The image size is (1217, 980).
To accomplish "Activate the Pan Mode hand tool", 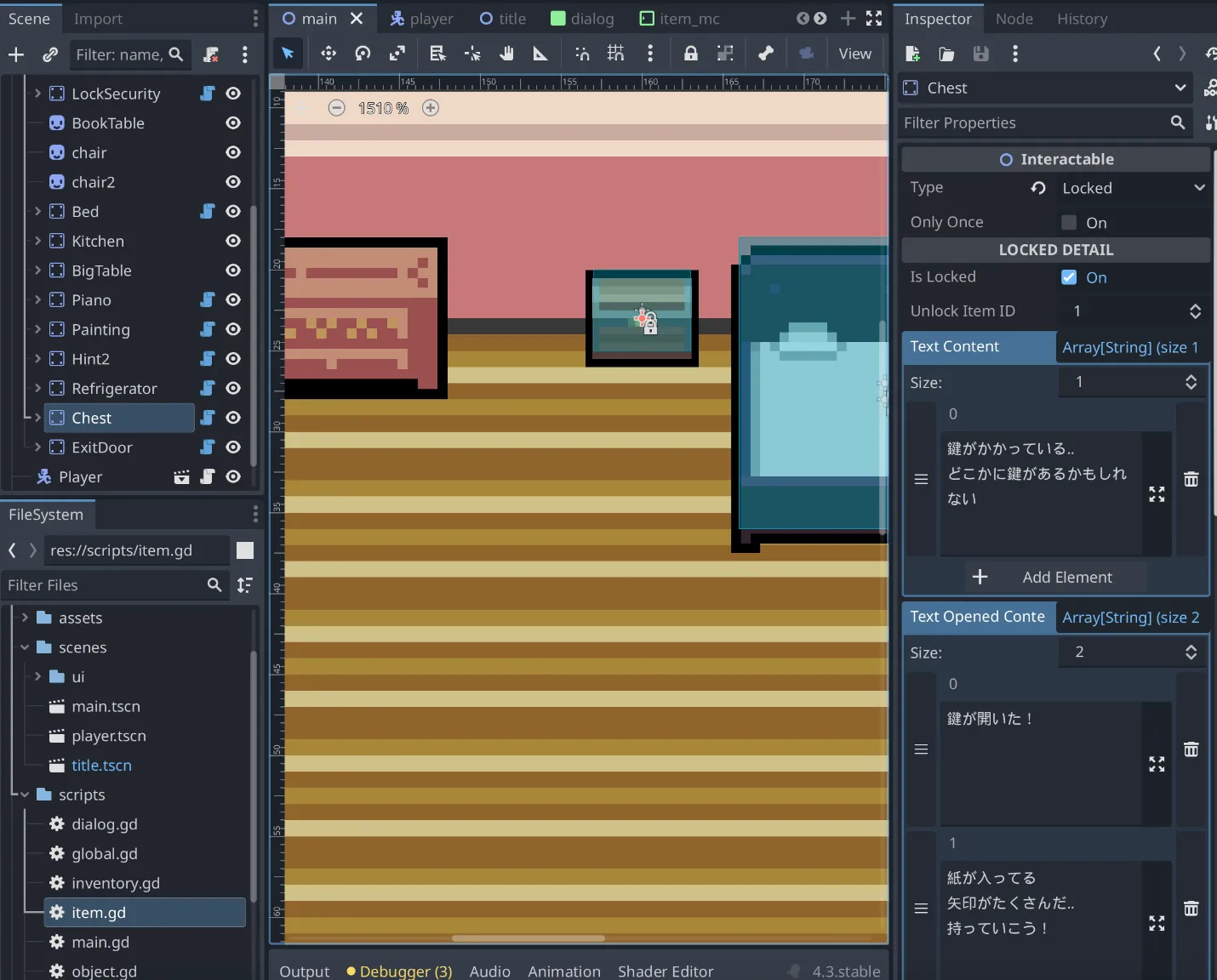I will point(506,54).
